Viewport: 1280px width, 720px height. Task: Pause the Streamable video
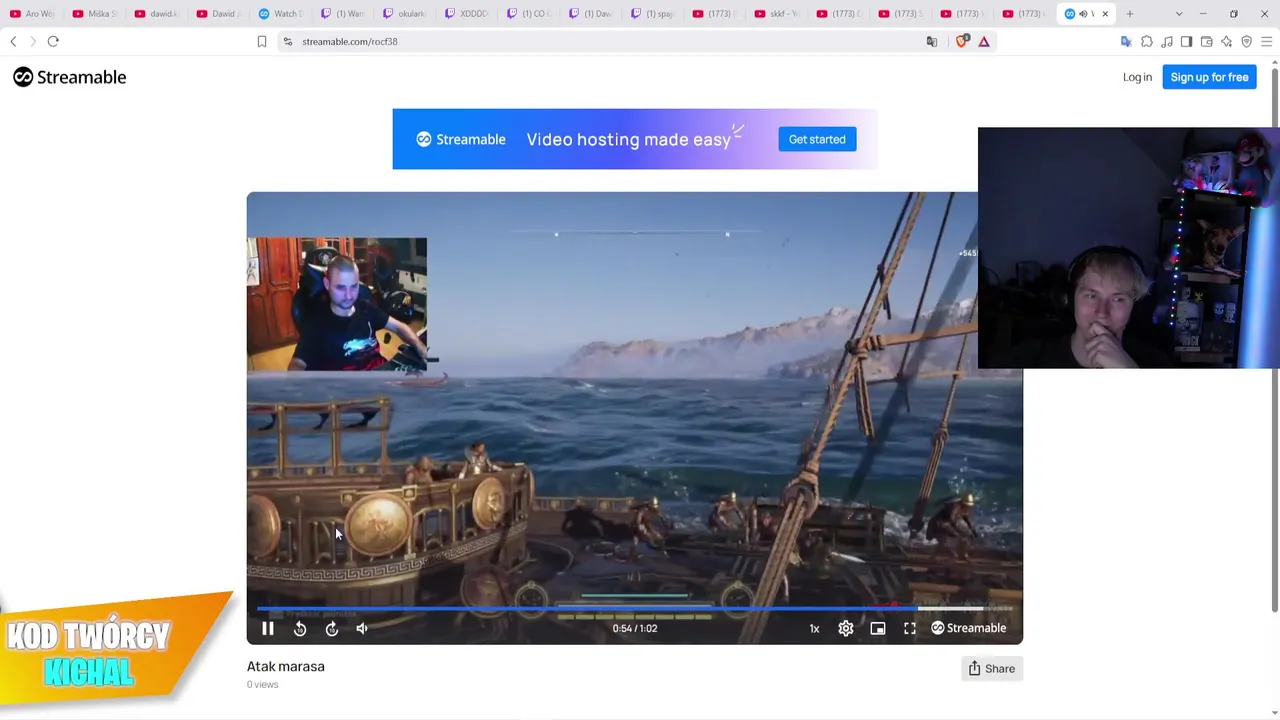tap(268, 628)
